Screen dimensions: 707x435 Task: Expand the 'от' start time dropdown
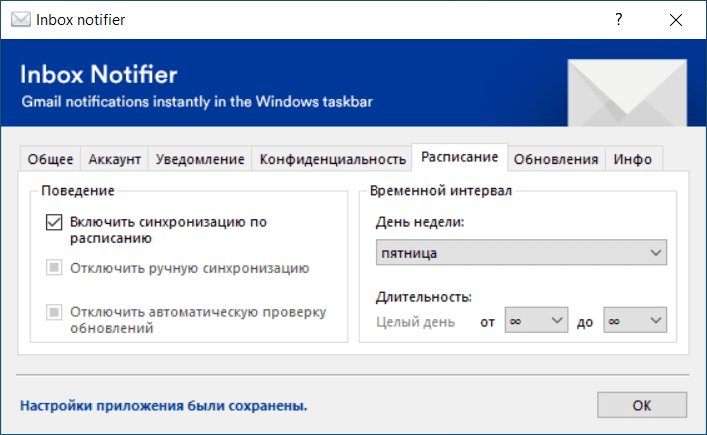pyautogui.click(x=535, y=322)
